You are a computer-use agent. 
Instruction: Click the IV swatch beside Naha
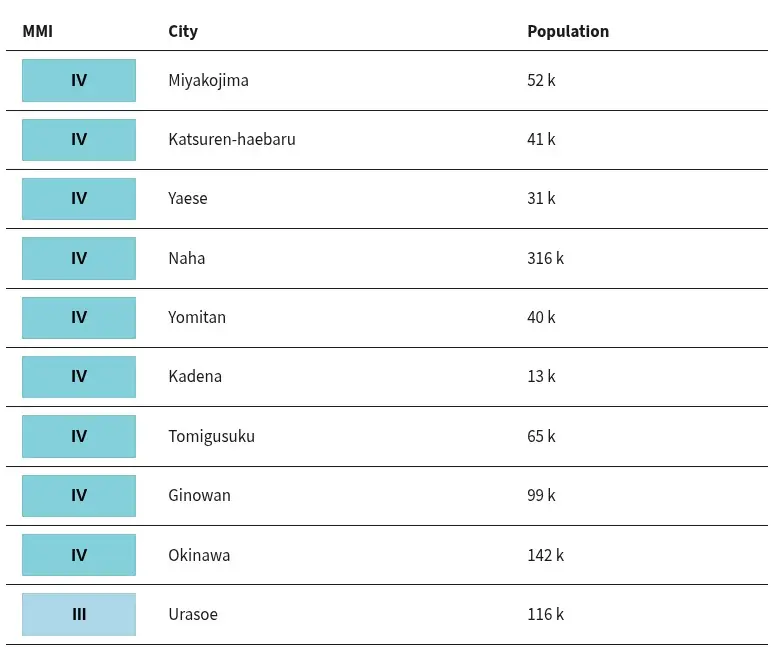(x=79, y=258)
